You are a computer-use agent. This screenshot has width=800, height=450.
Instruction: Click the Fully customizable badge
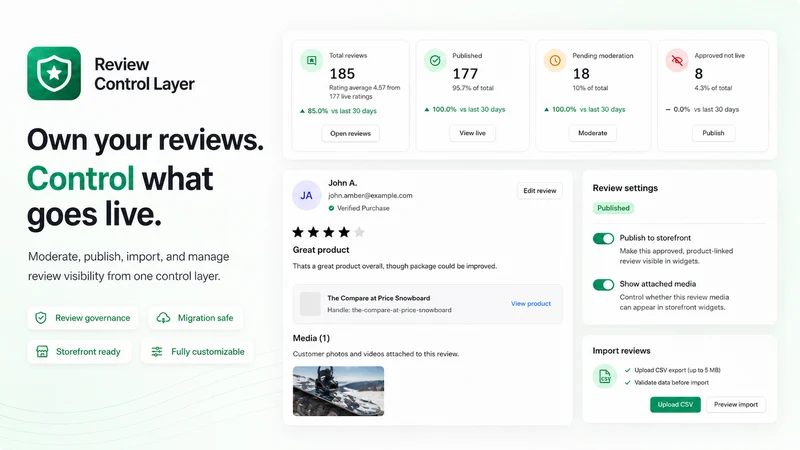point(198,352)
